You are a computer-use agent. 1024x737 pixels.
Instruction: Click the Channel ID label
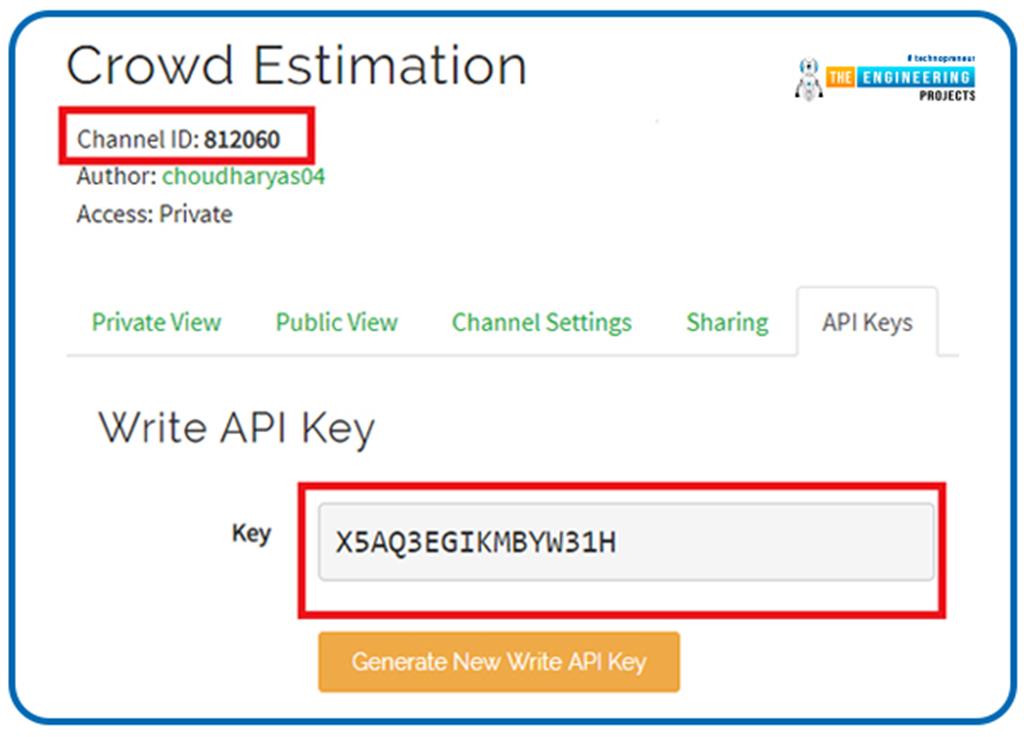(138, 140)
